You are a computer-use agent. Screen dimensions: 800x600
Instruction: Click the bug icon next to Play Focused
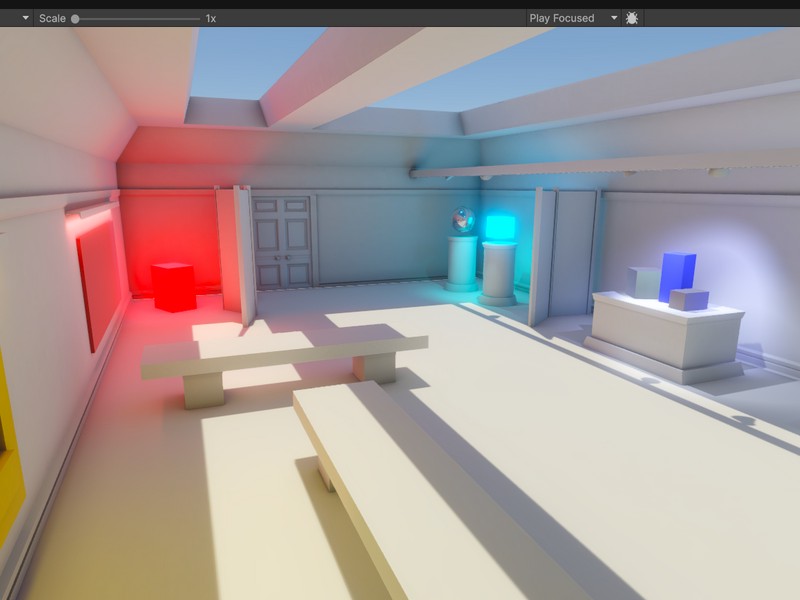pyautogui.click(x=632, y=18)
